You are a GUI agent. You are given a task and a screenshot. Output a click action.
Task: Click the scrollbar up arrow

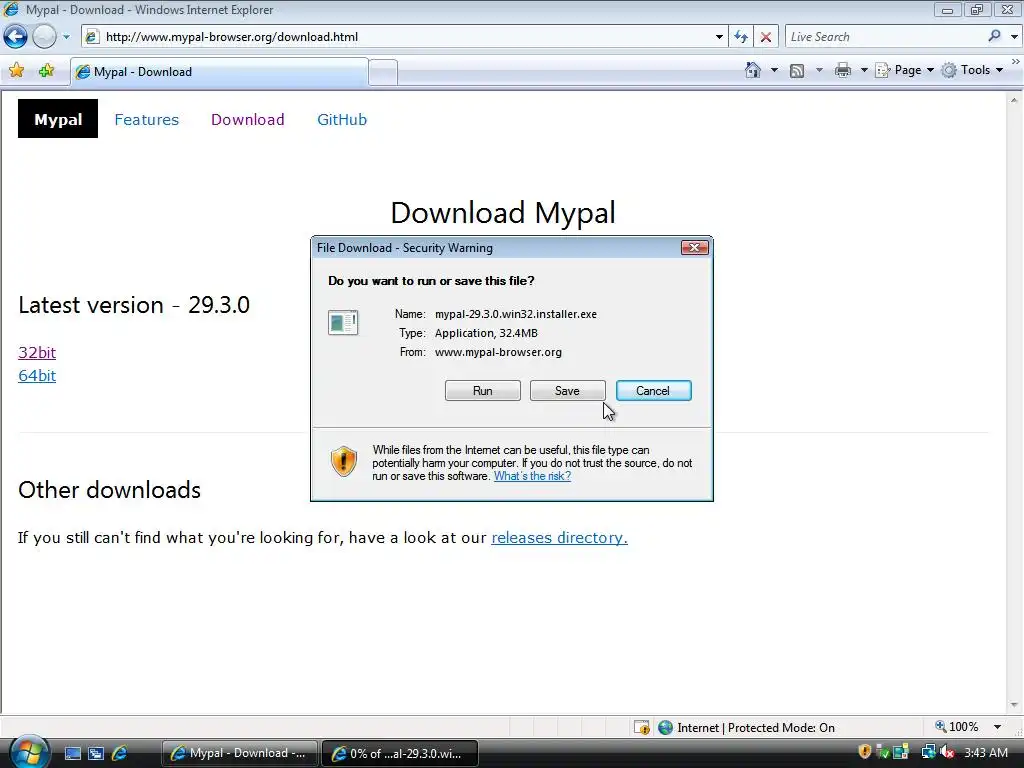pyautogui.click(x=1014, y=101)
